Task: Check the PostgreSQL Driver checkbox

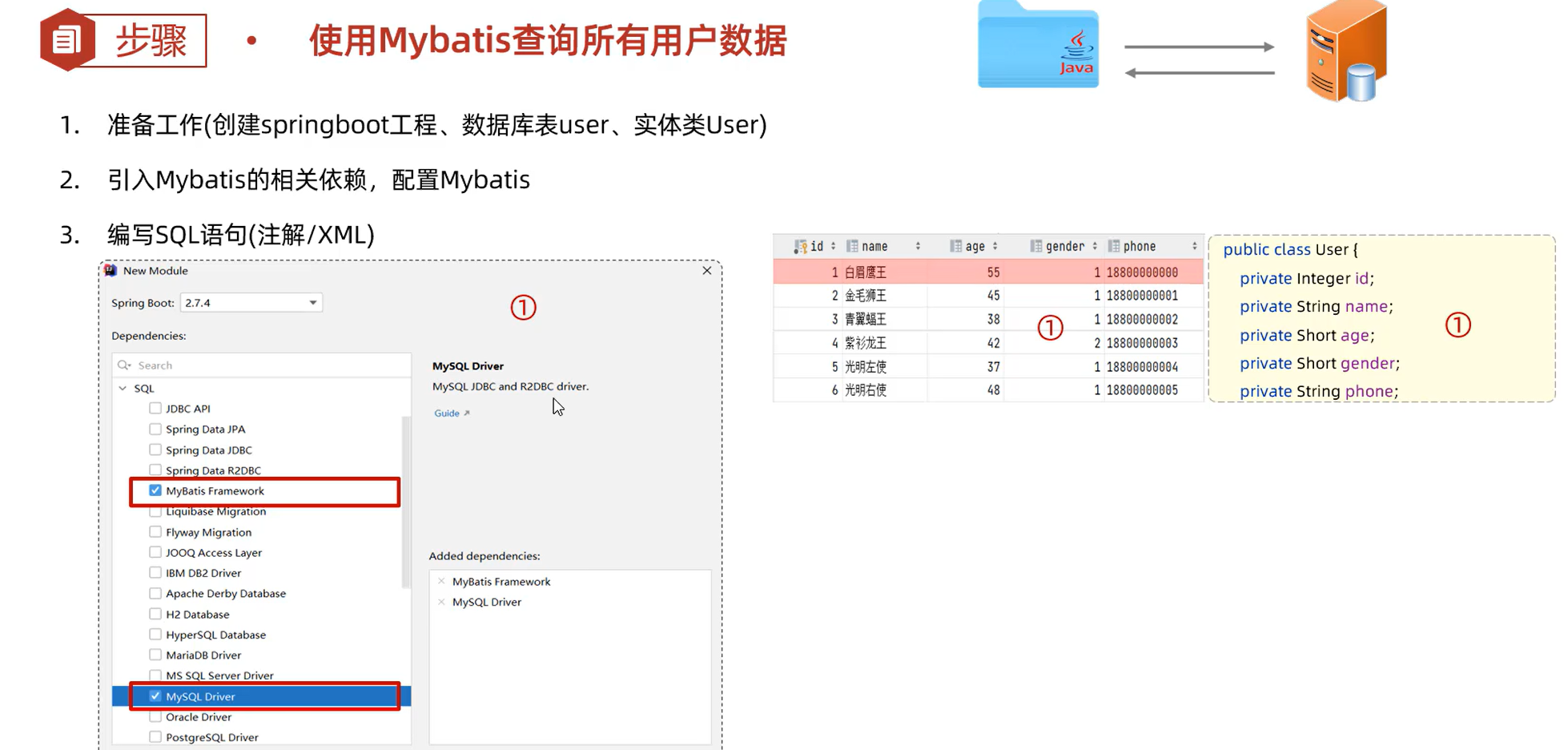Action: click(x=155, y=737)
